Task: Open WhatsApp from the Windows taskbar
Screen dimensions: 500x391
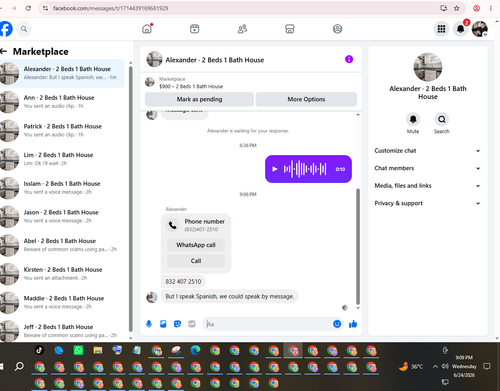Action: click(78, 350)
